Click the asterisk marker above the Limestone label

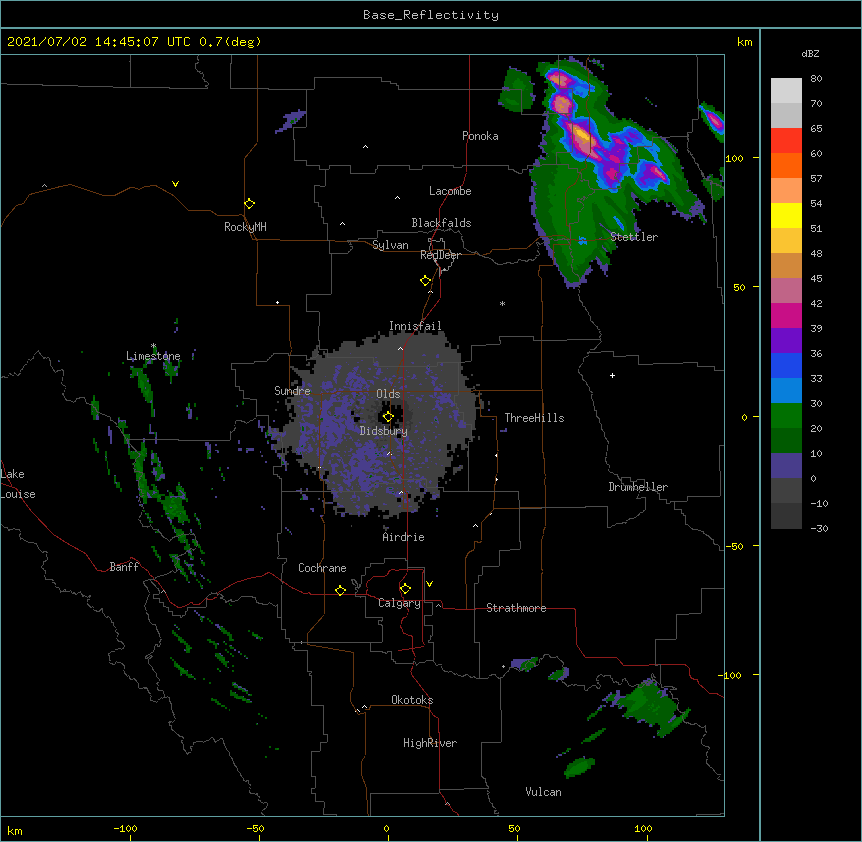153,346
